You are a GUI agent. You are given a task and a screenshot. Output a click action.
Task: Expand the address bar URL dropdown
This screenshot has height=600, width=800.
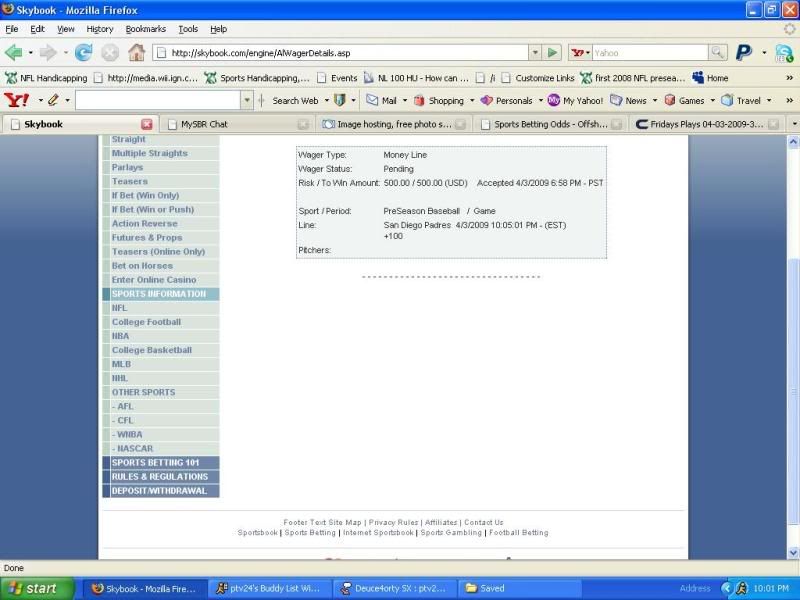coord(535,53)
